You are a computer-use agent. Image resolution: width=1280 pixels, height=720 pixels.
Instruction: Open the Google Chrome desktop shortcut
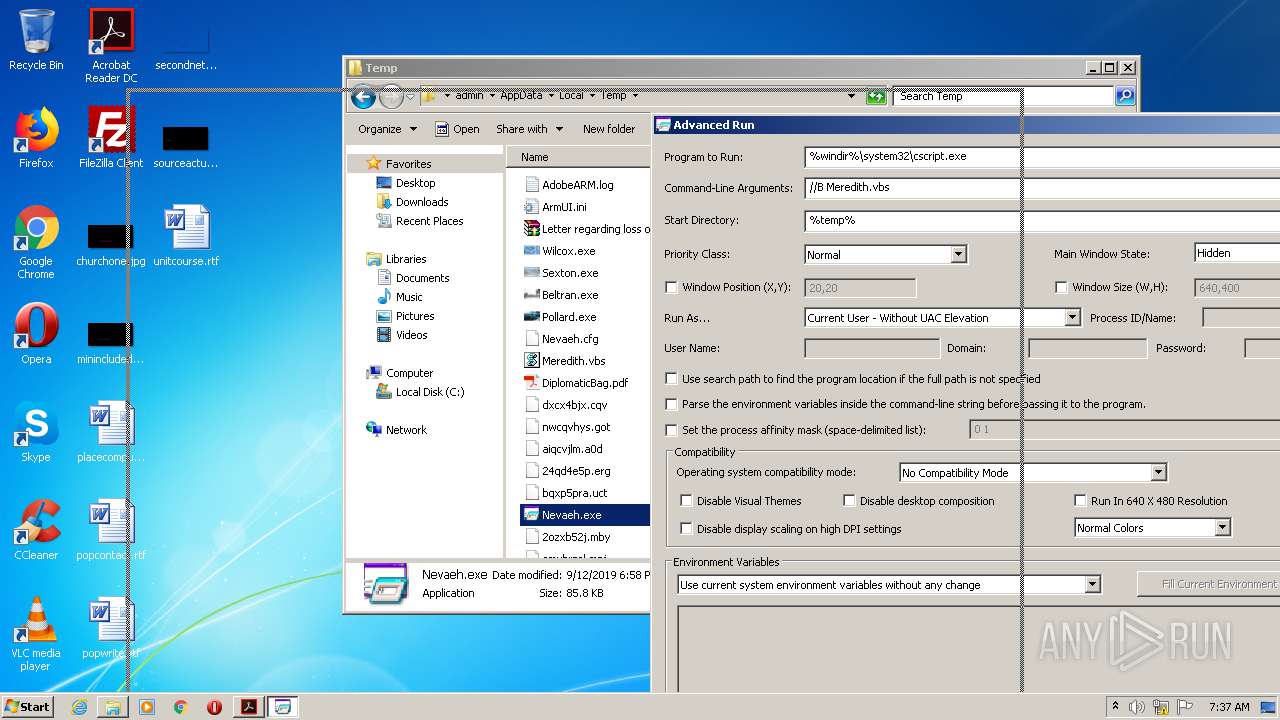click(x=36, y=242)
